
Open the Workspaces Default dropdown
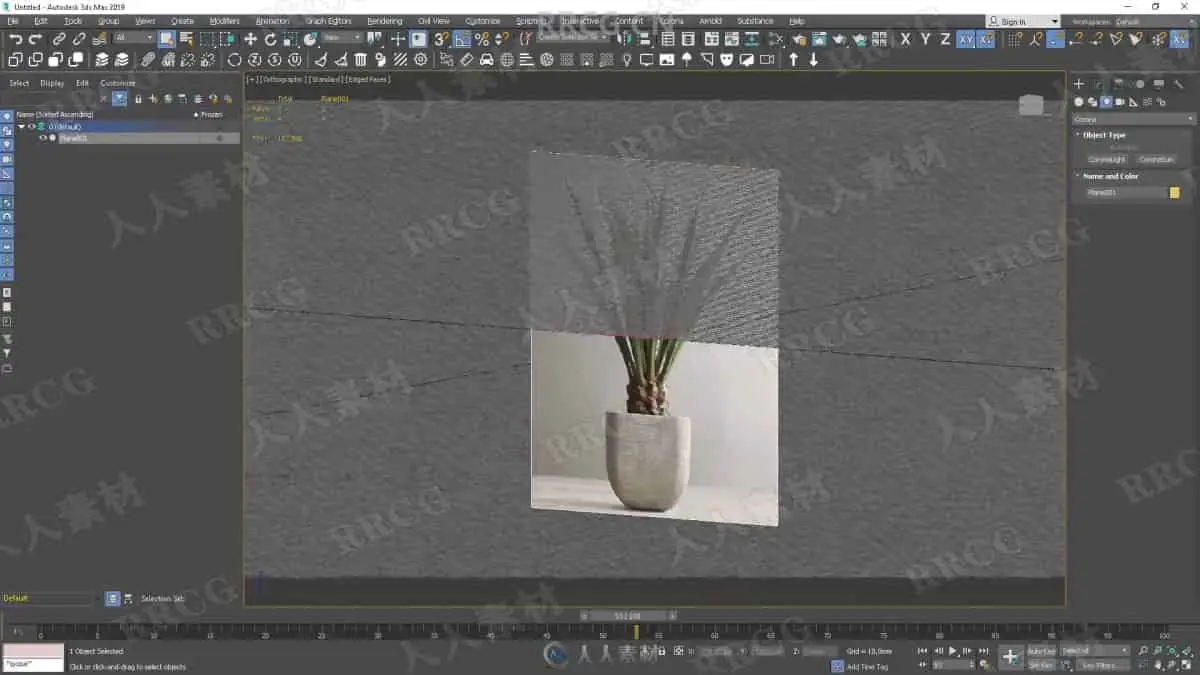1155,21
